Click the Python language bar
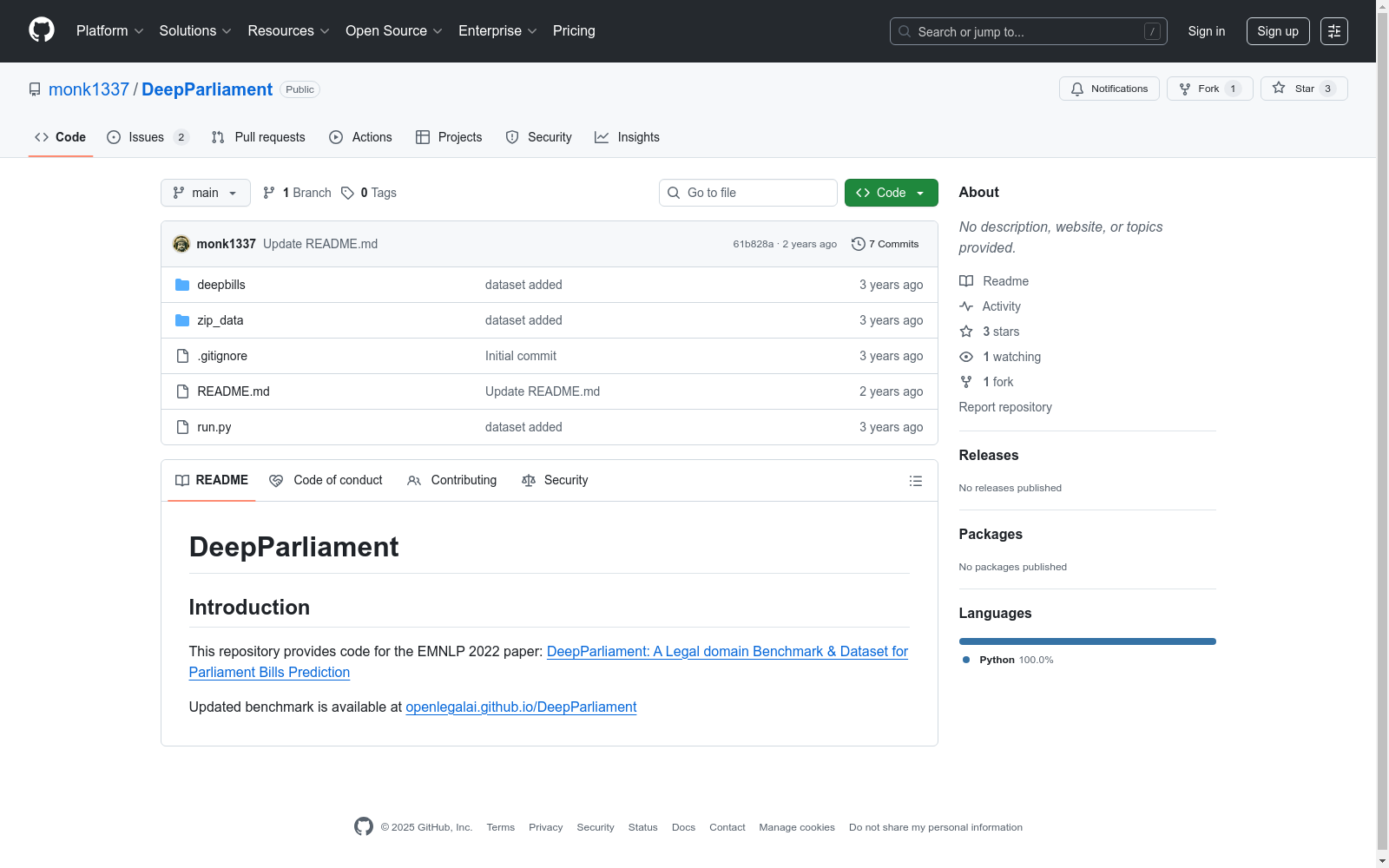Viewport: 1389px width, 868px height. 1088,641
